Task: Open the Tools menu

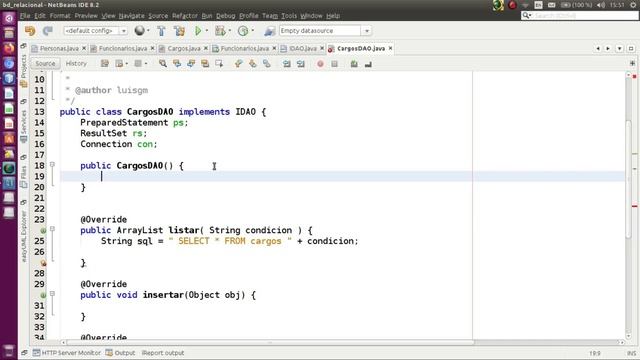Action: 289,16
